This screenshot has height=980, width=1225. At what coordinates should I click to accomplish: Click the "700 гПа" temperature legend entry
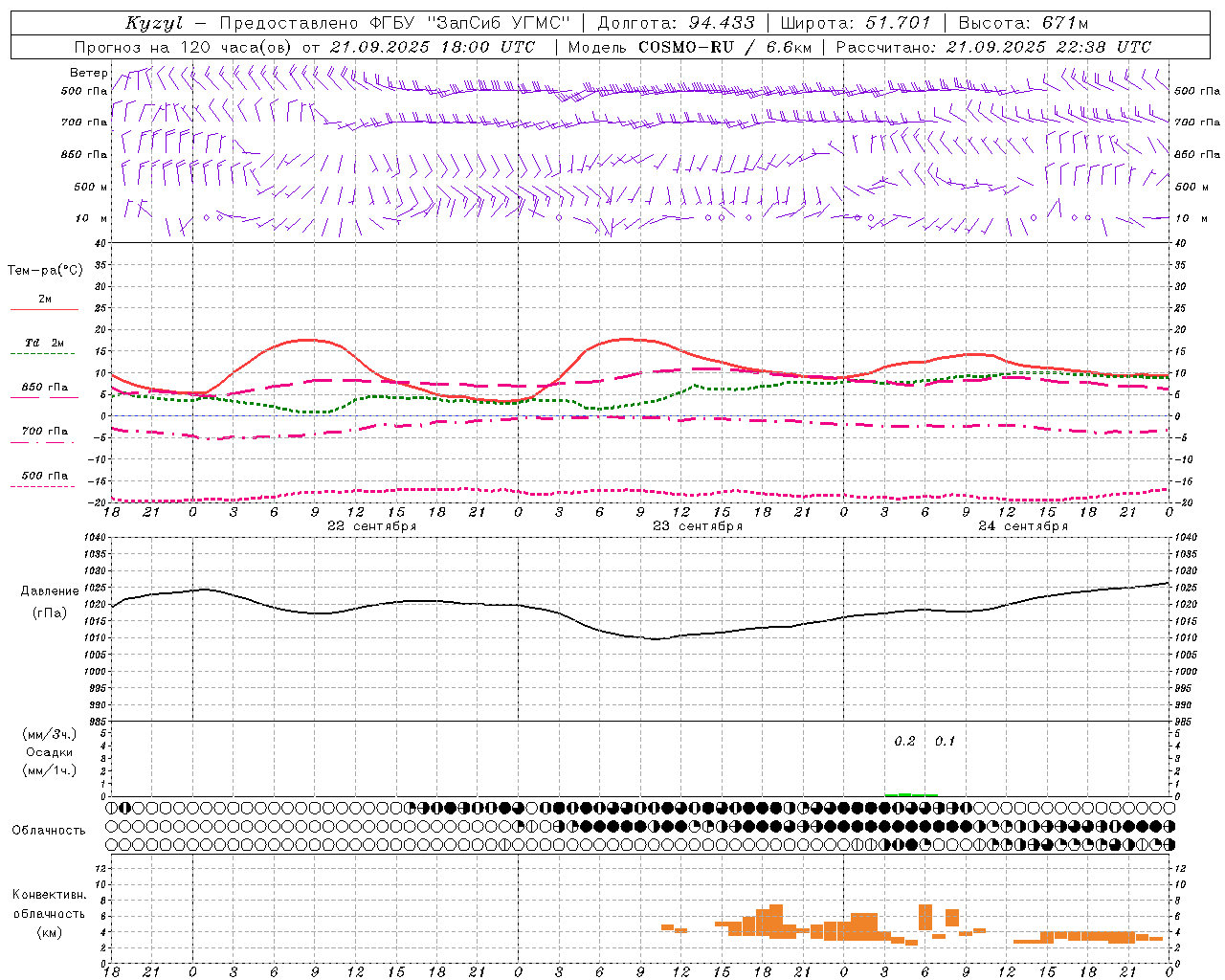(45, 431)
